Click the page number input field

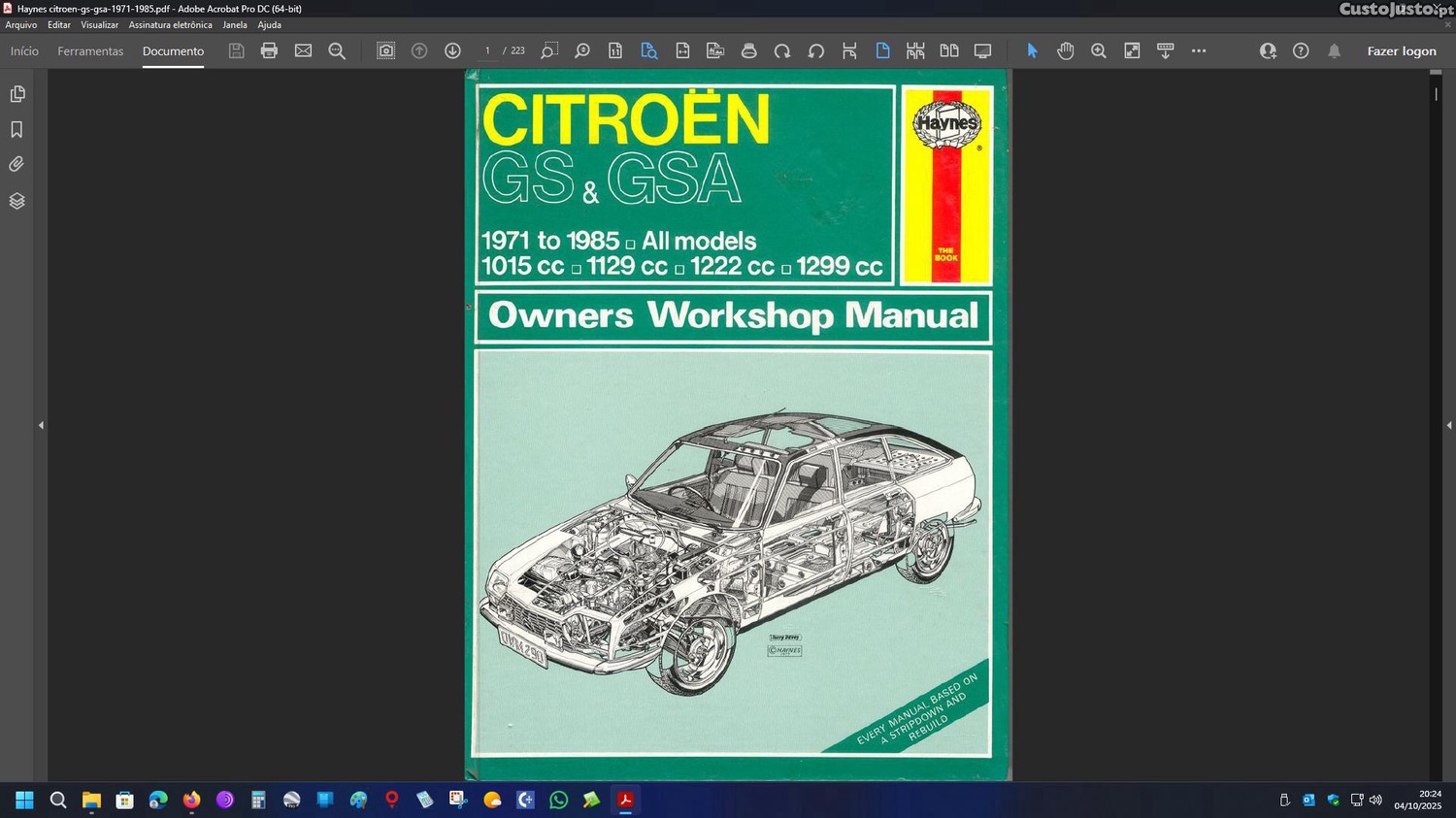[x=487, y=50]
